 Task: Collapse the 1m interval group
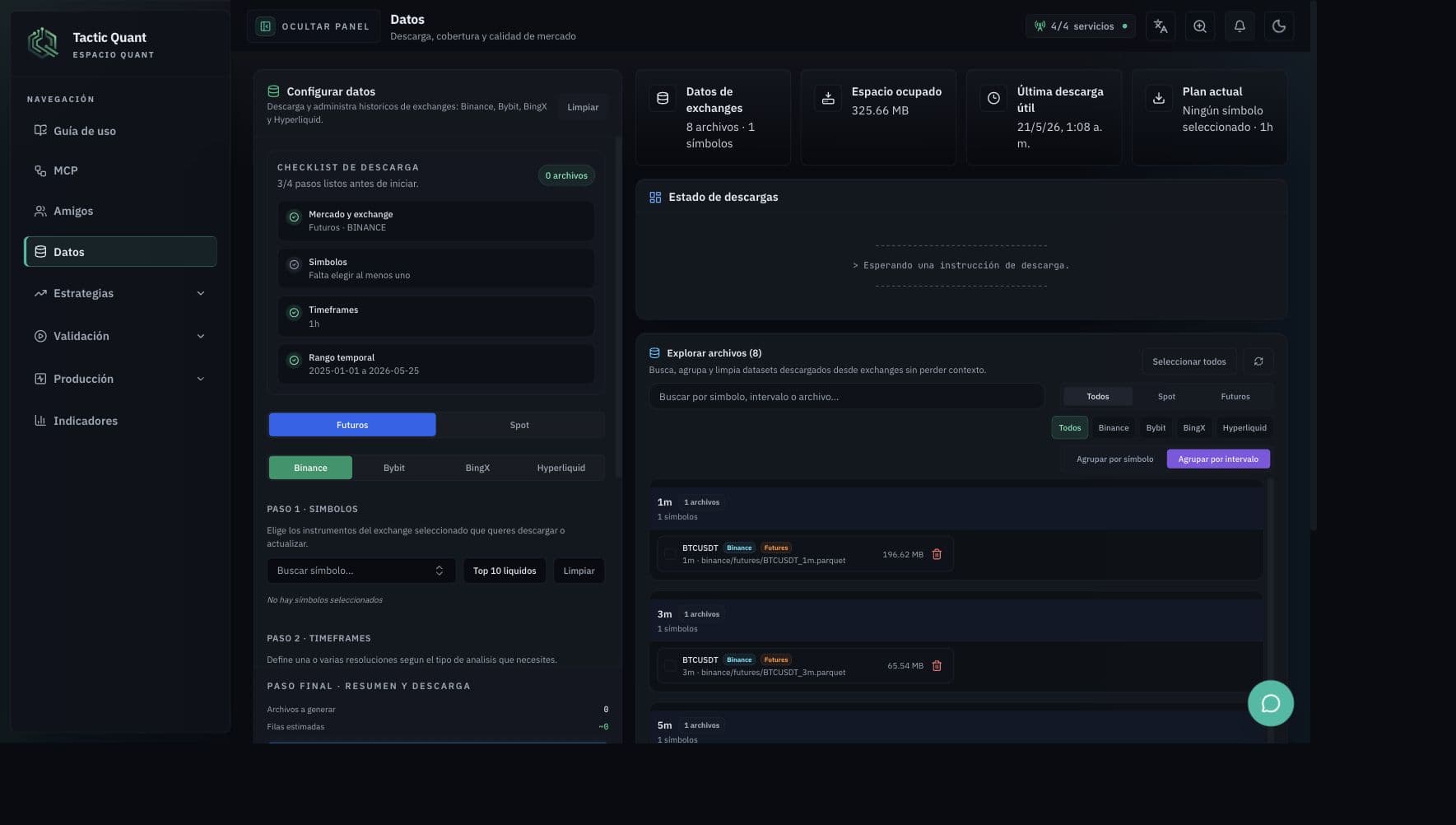coord(956,509)
